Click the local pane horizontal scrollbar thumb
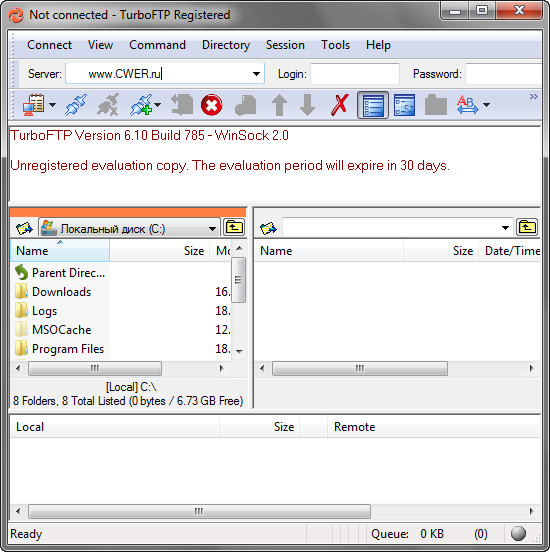The width and height of the screenshot is (550, 552). tap(95, 368)
